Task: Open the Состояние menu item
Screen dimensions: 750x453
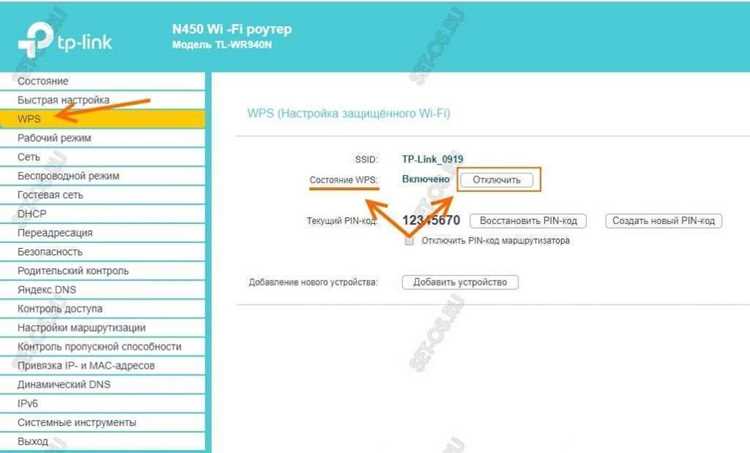Action: 102,81
